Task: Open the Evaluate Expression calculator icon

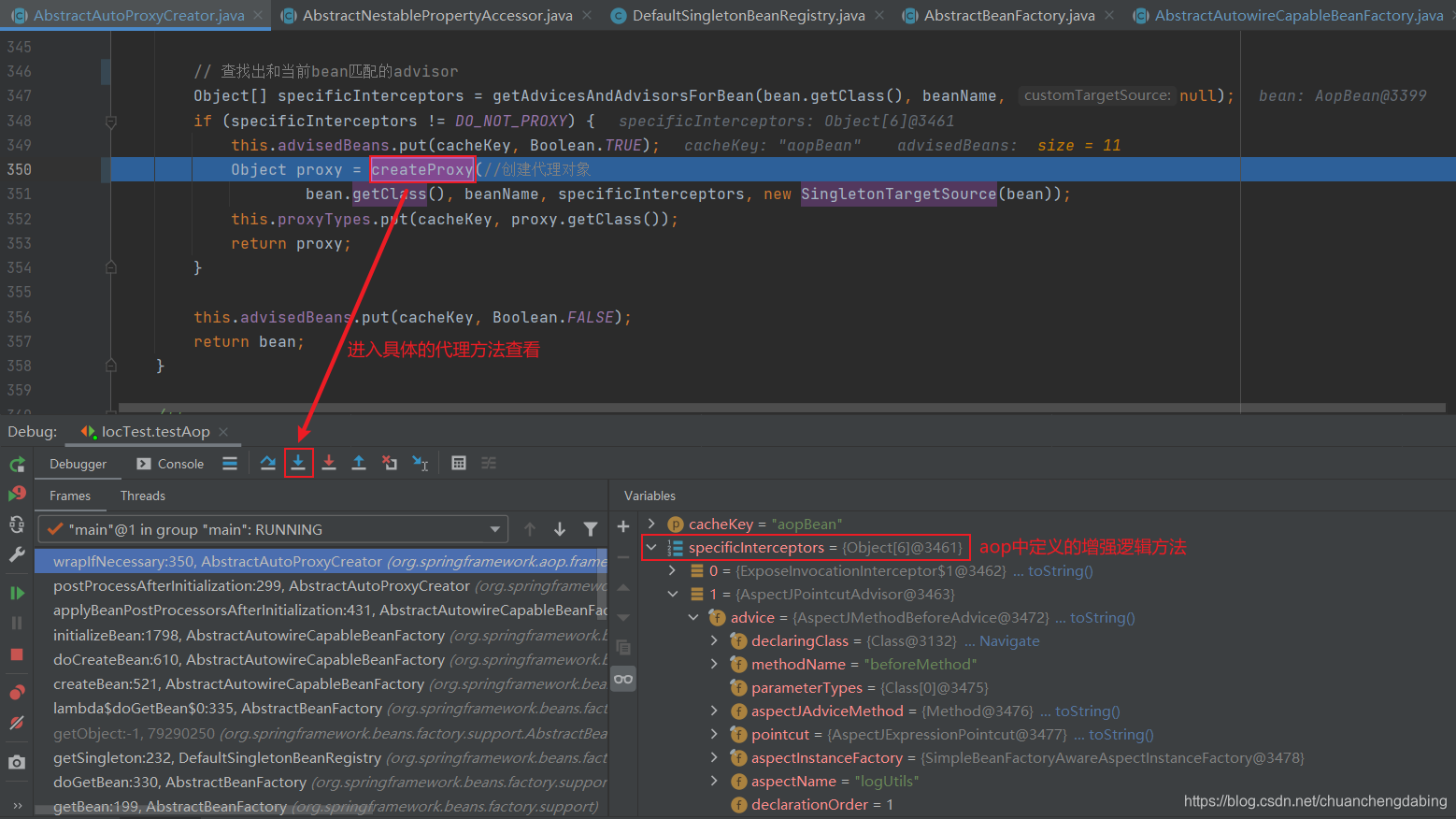Action: [x=459, y=464]
